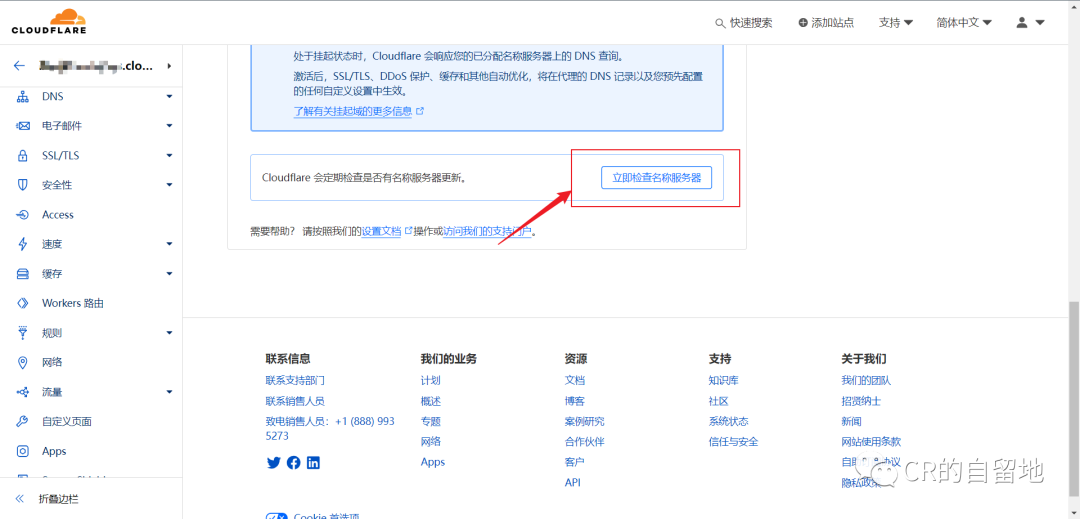Click the DNS sidebar icon
The image size is (1080, 519).
[23, 97]
